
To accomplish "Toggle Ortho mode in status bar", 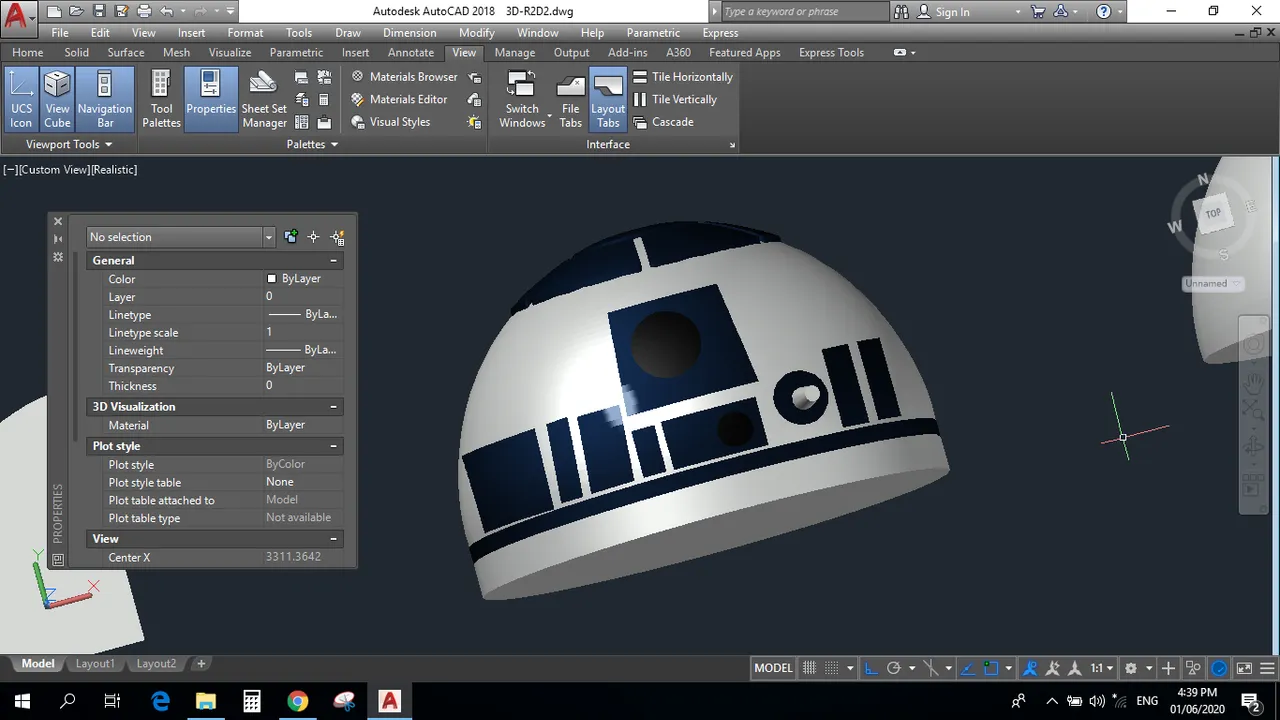I will 870,668.
